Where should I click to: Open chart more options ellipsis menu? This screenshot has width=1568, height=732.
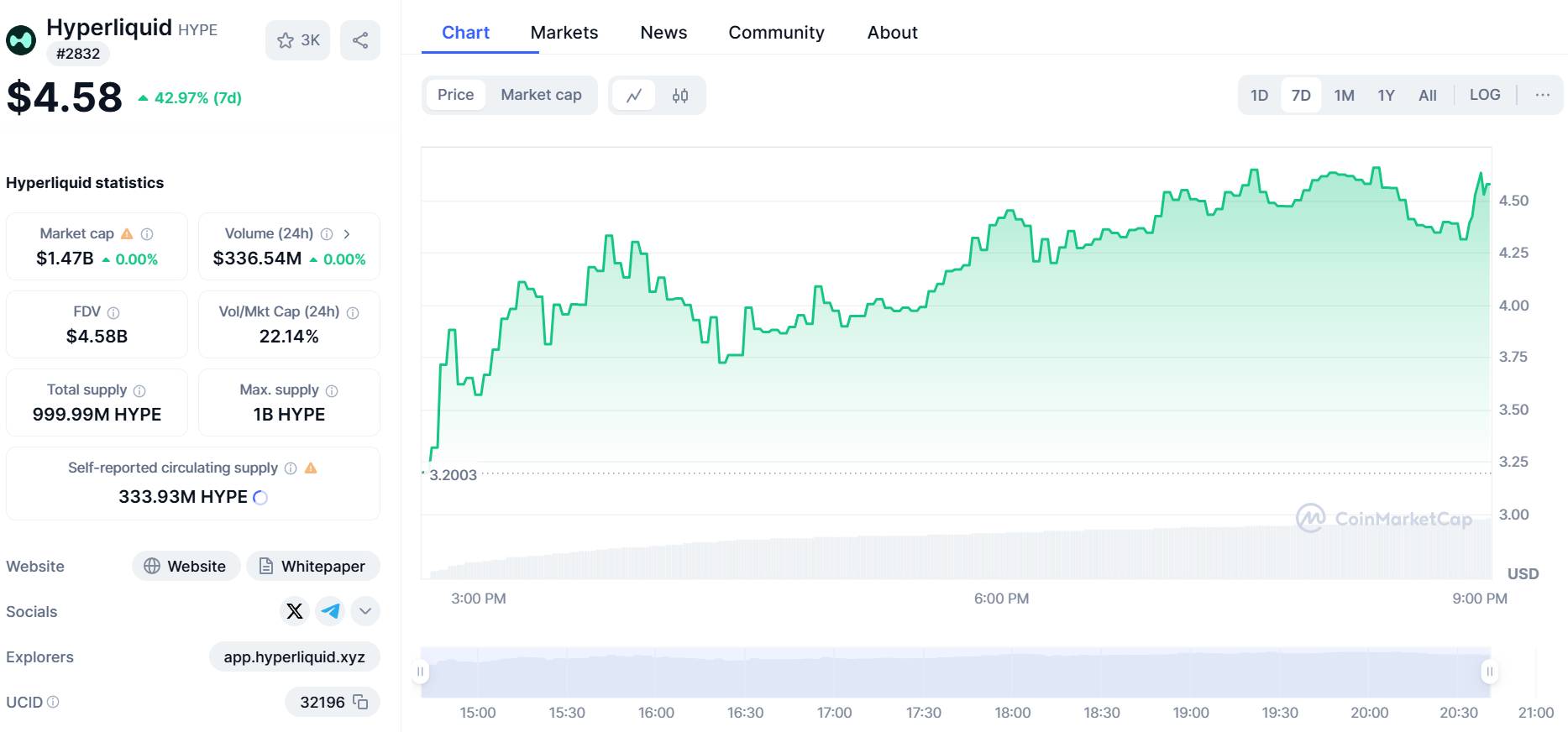(1542, 95)
